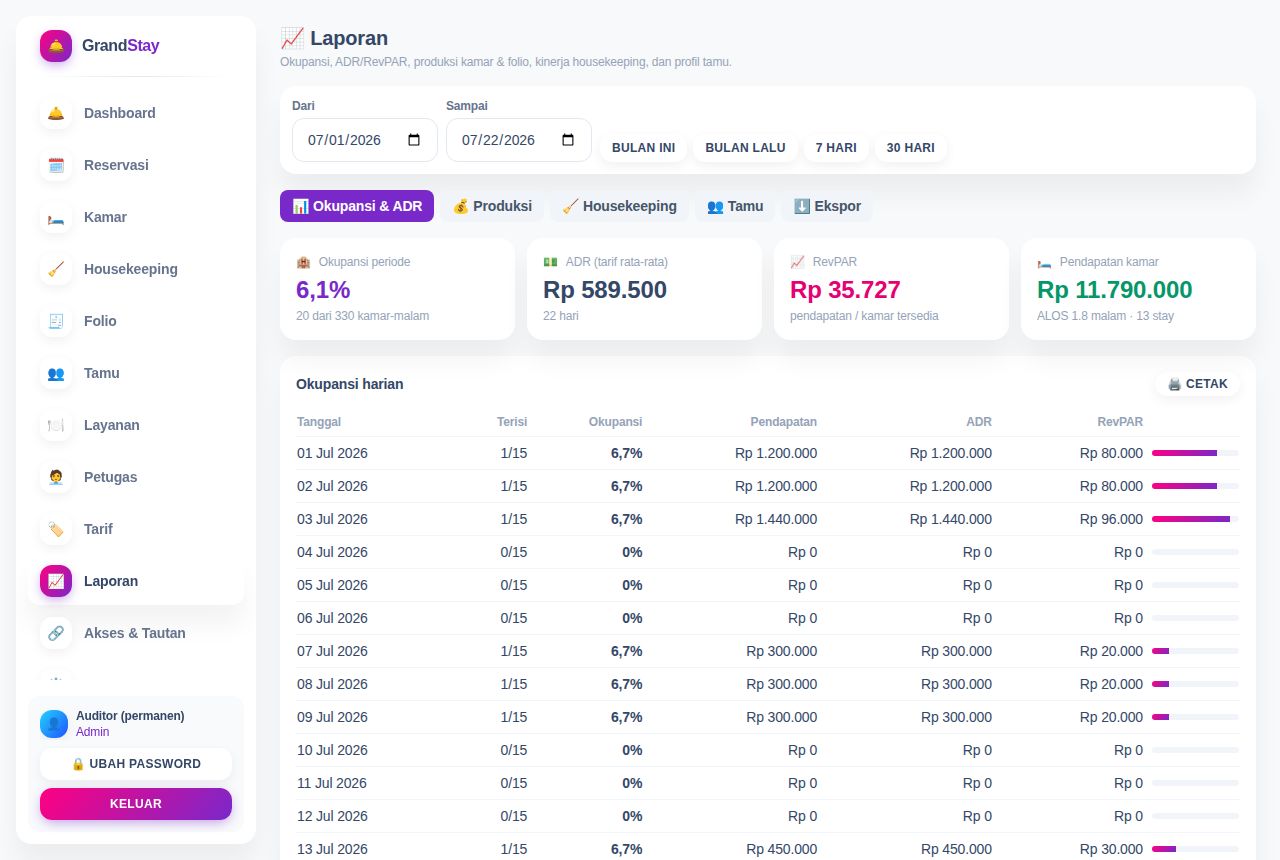This screenshot has width=1280, height=860.
Task: Click the Admin role label
Action: point(93,732)
